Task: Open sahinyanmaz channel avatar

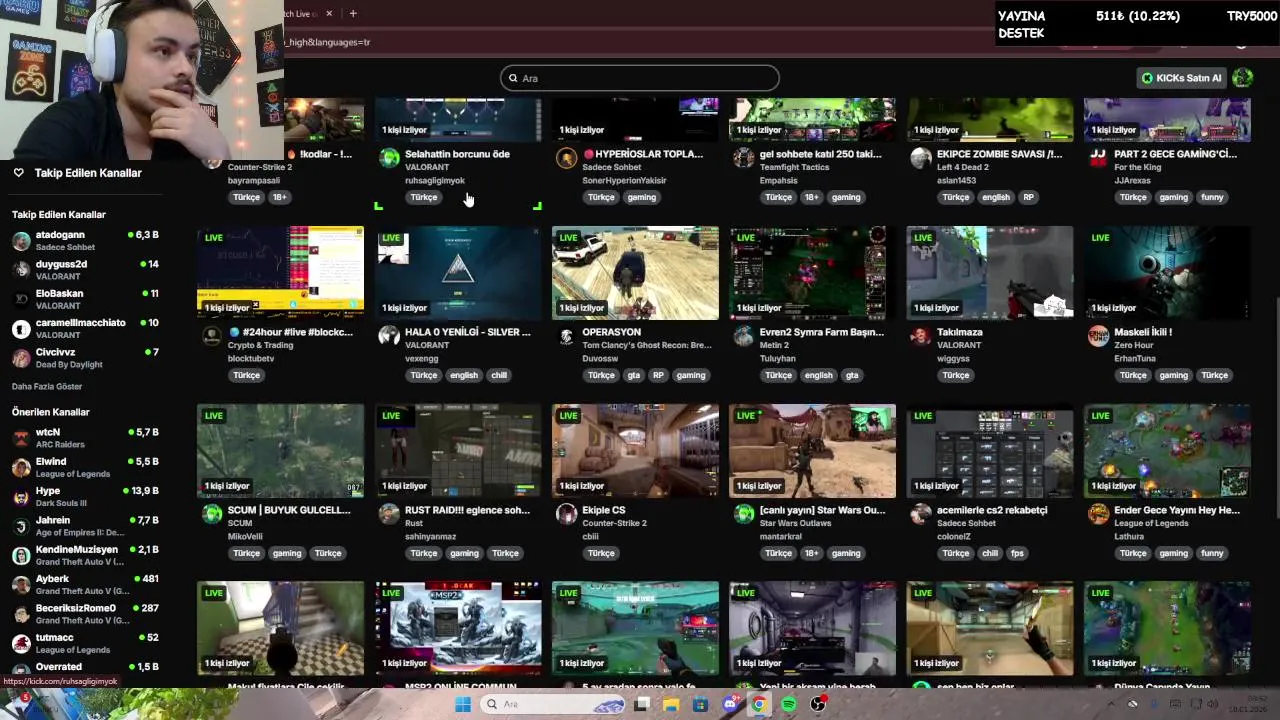Action: [389, 514]
